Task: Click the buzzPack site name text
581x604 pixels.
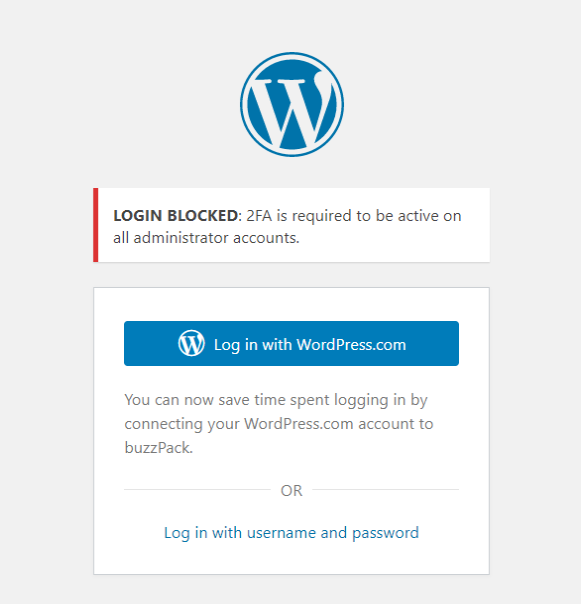Action: pyautogui.click(x=158, y=448)
